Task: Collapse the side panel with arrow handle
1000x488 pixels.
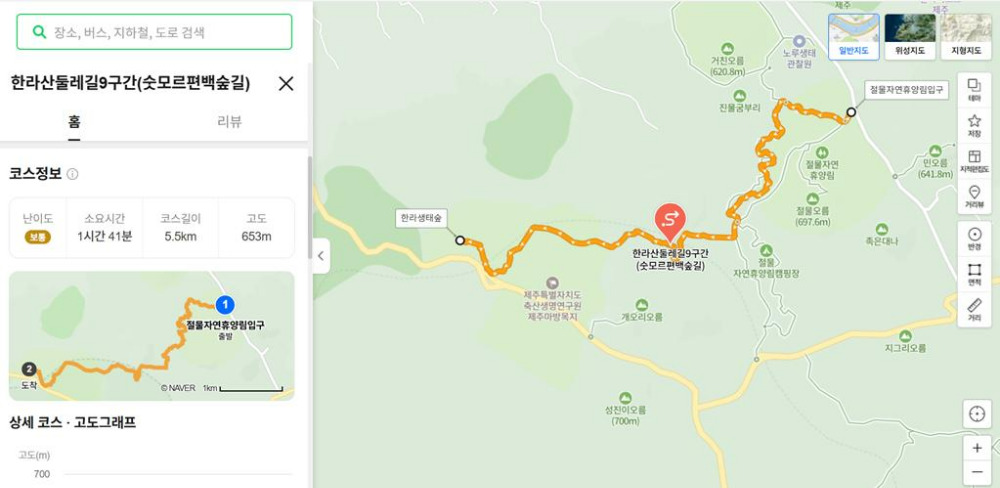Action: (x=321, y=256)
